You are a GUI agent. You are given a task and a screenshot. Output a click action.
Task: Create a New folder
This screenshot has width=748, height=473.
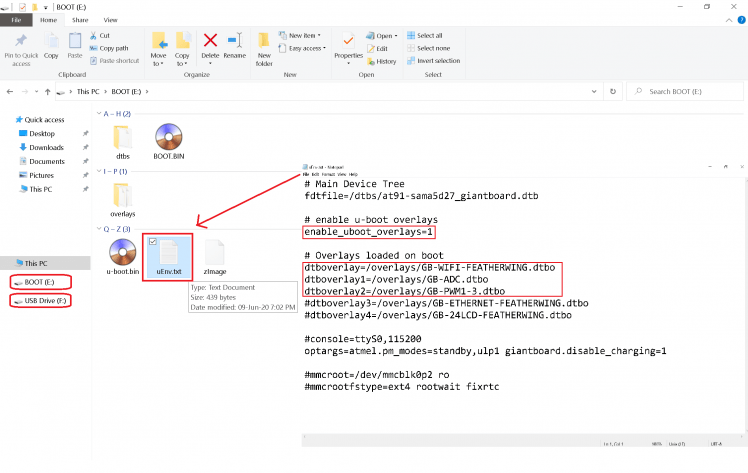[264, 49]
